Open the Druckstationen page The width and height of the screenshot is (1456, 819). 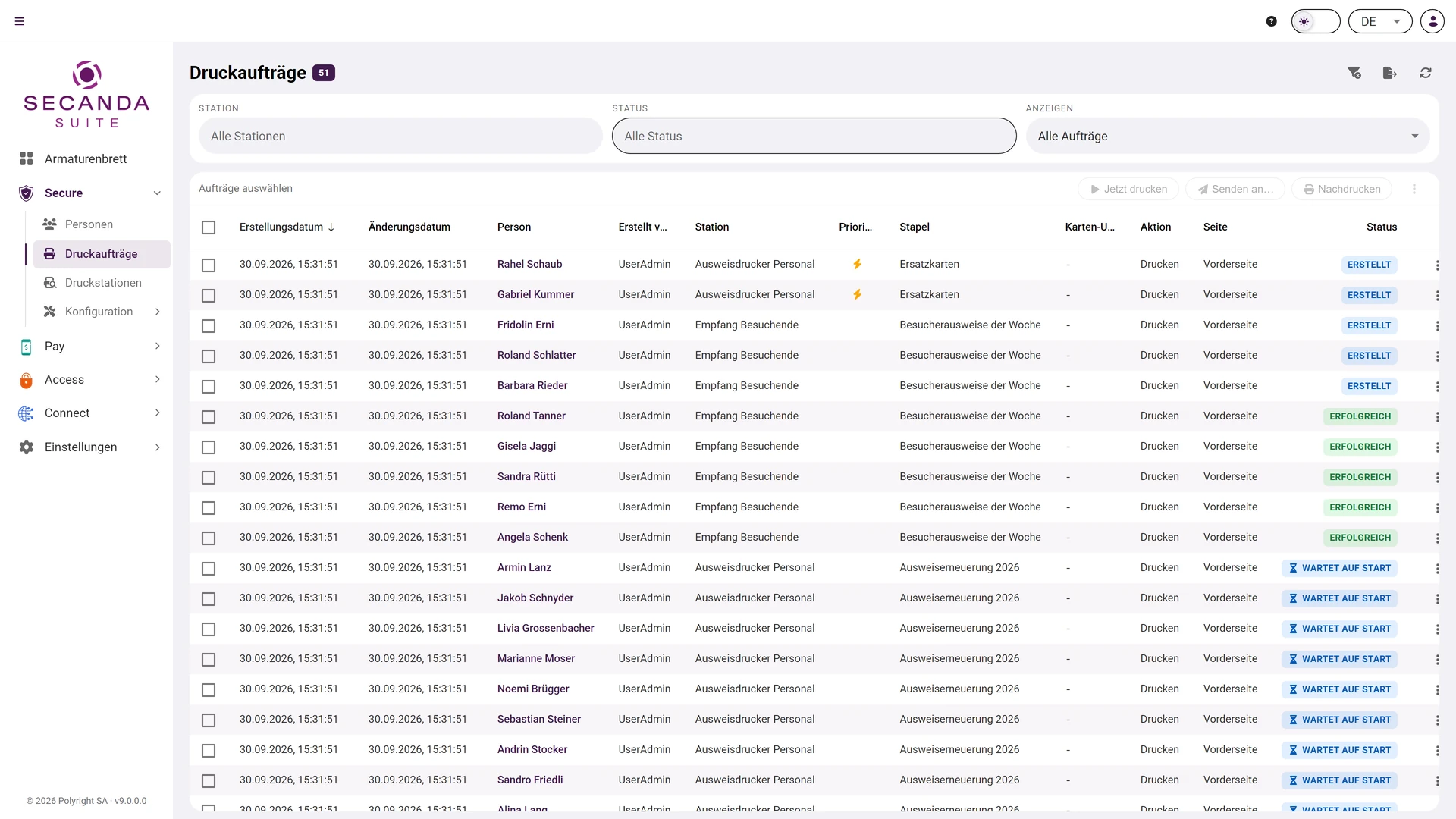click(x=102, y=283)
